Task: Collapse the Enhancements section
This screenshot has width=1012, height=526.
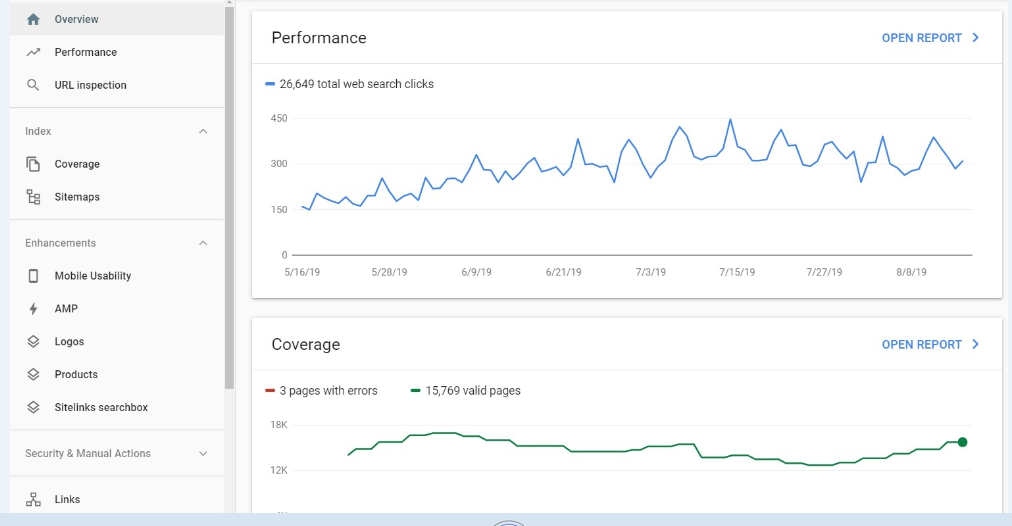Action: coord(203,243)
